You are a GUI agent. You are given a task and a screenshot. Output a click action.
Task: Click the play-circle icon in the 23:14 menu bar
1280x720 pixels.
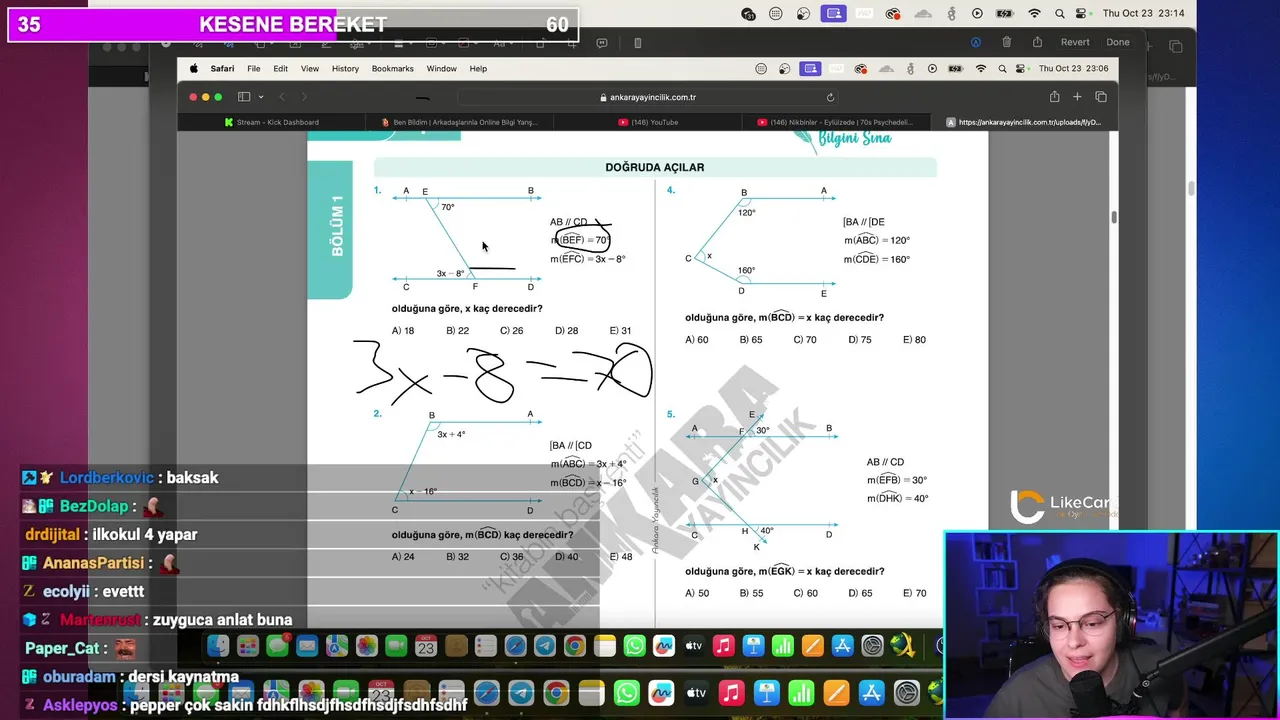point(977,13)
